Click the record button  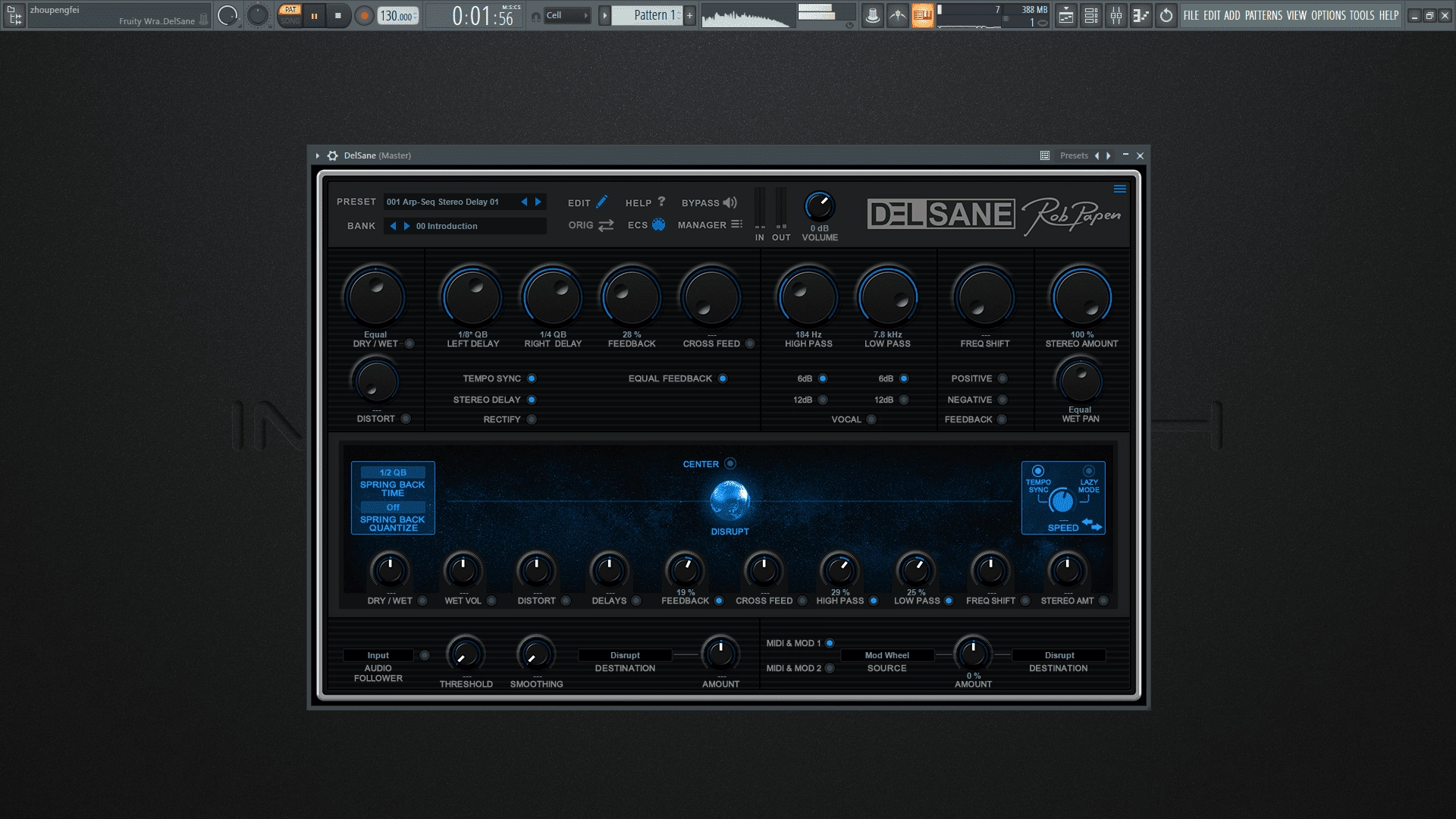pyautogui.click(x=364, y=15)
